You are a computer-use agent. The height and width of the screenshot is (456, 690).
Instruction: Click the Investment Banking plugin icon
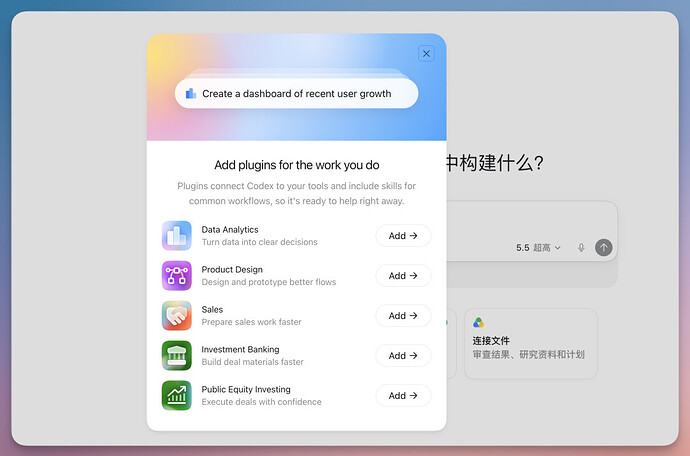click(x=176, y=356)
